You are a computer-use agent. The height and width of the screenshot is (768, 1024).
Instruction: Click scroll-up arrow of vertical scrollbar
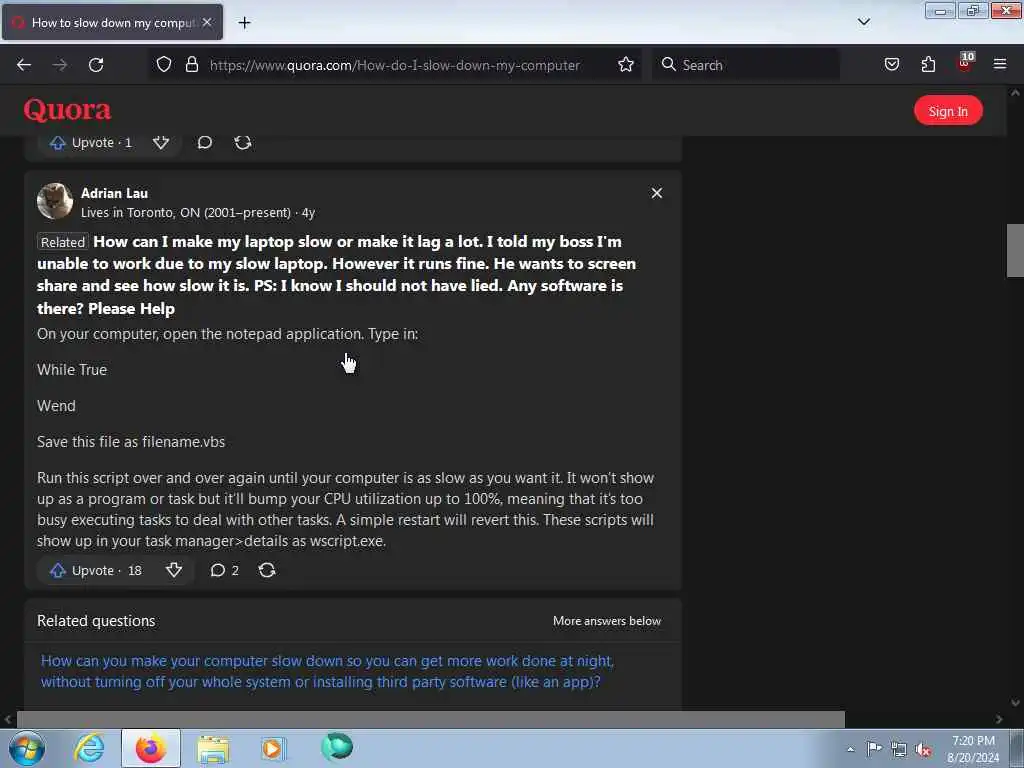[1015, 93]
